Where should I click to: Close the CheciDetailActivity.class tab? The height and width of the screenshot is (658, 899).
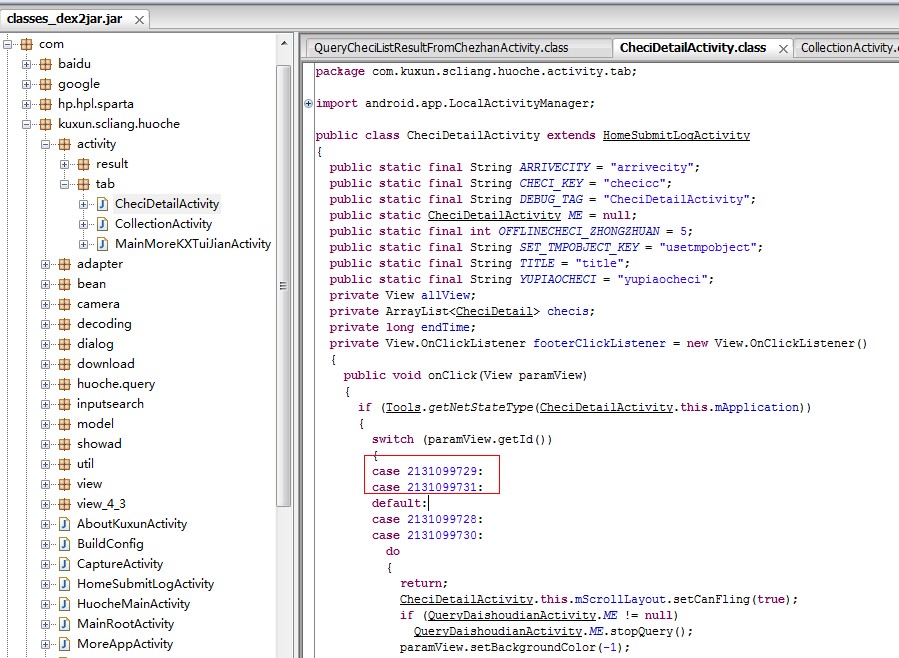pyautogui.click(x=782, y=48)
